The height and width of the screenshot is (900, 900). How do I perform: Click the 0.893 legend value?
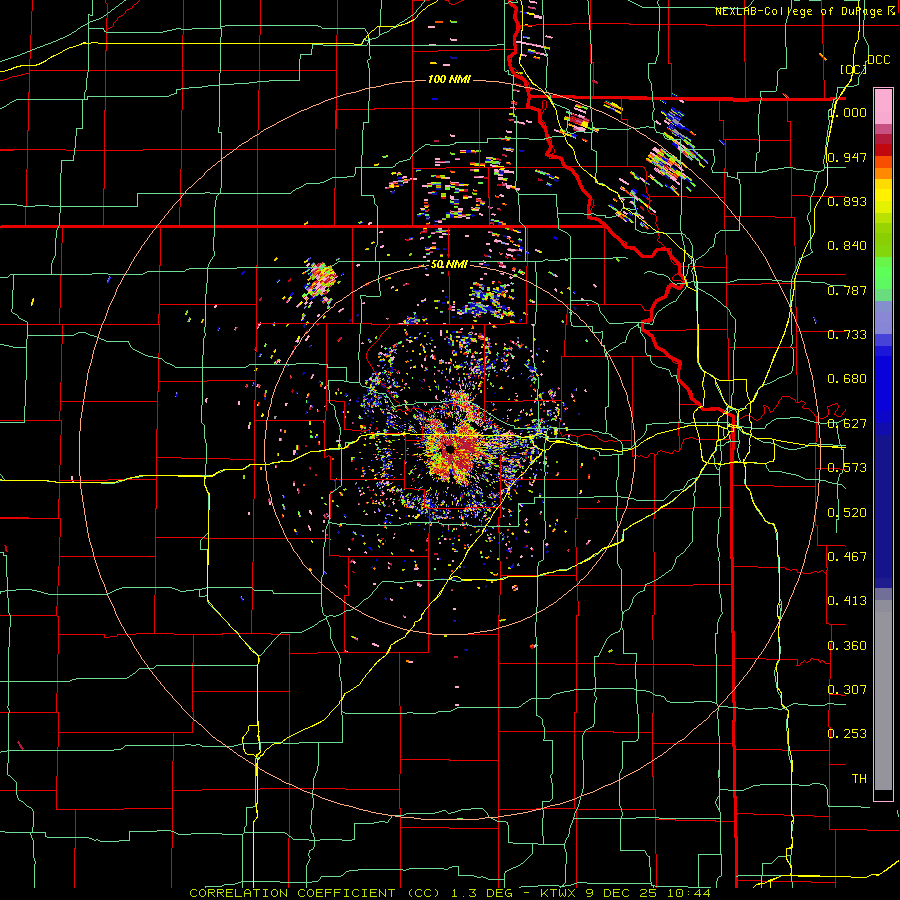pos(847,201)
